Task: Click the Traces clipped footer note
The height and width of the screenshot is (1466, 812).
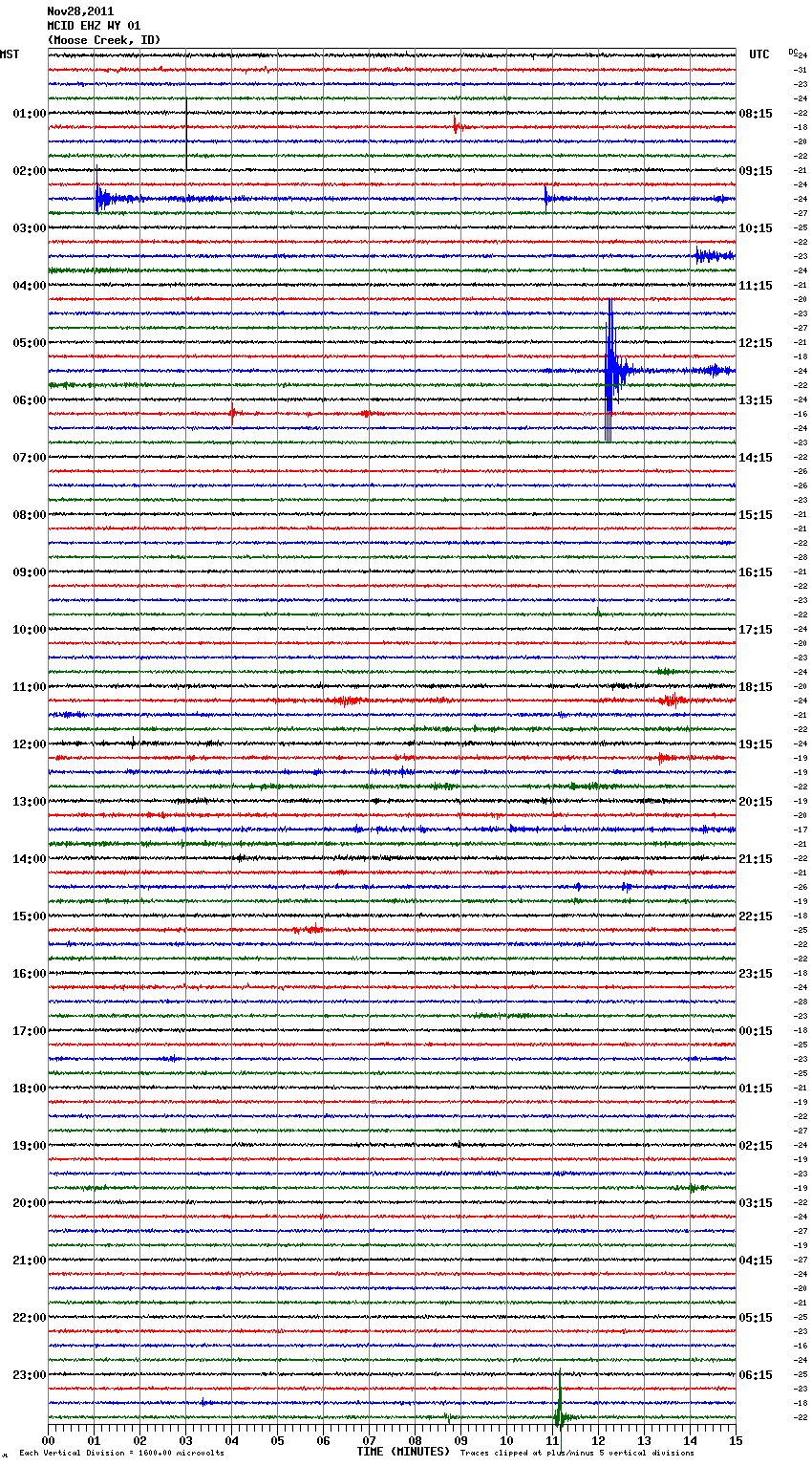Action: (577, 1454)
